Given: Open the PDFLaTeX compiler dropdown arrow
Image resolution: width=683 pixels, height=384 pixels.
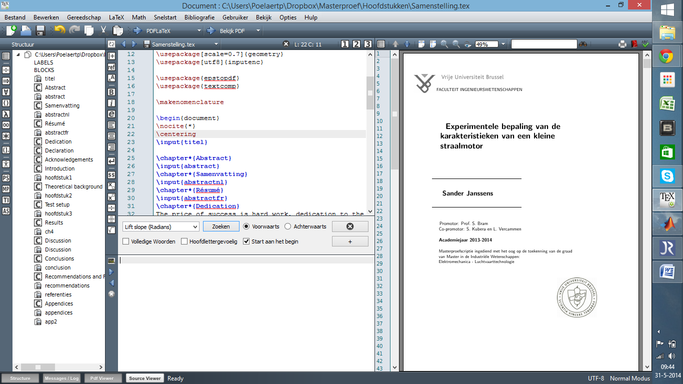Looking at the screenshot, I should pos(199,30).
